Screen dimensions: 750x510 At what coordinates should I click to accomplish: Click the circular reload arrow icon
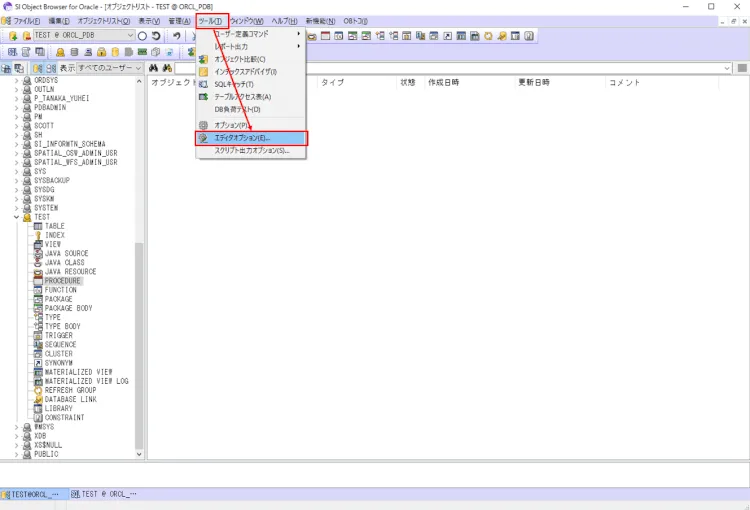click(x=156, y=36)
